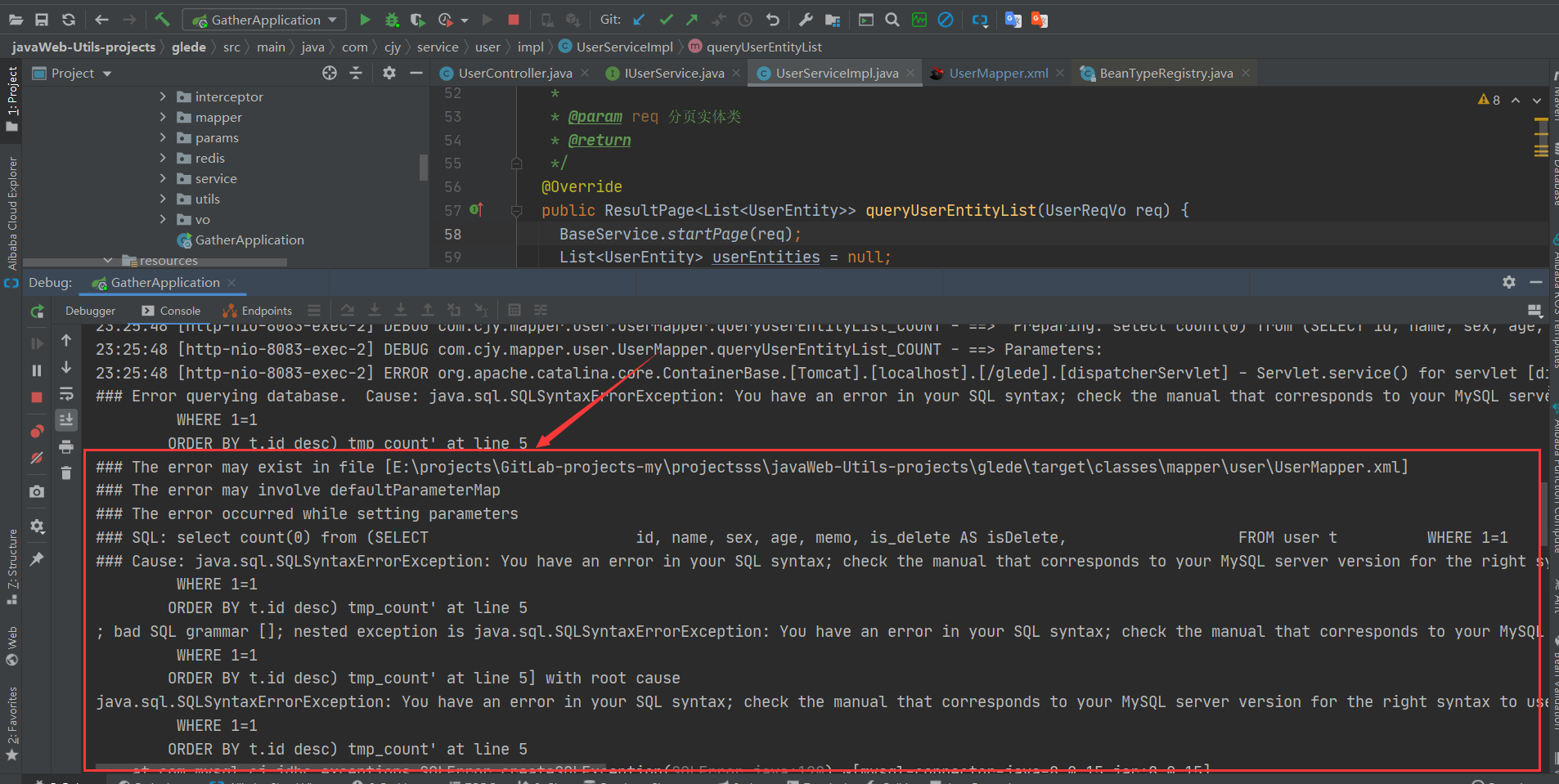The width and height of the screenshot is (1559, 784).
Task: Take thread dump with camera icon
Action: pyautogui.click(x=37, y=491)
